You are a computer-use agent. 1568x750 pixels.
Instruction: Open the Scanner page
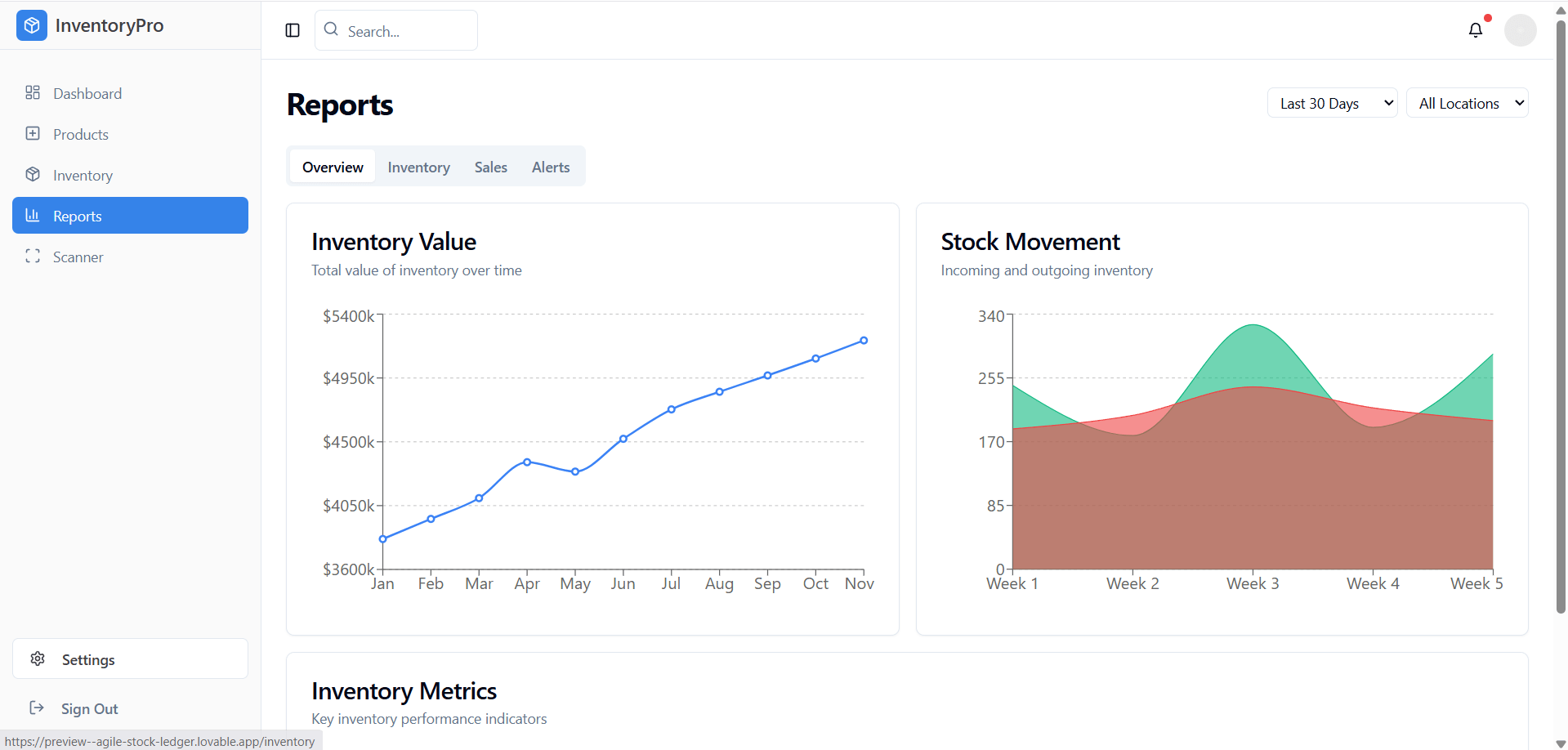78,257
